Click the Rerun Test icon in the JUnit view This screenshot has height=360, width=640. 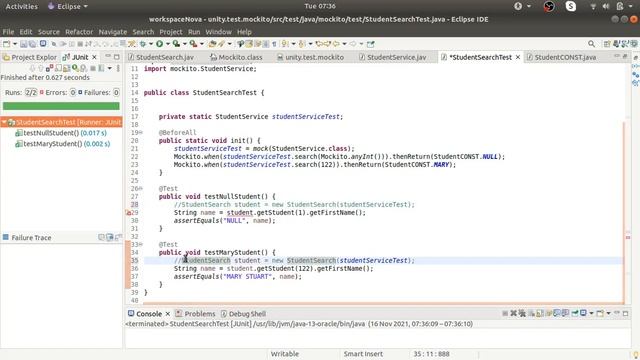pos(75,68)
